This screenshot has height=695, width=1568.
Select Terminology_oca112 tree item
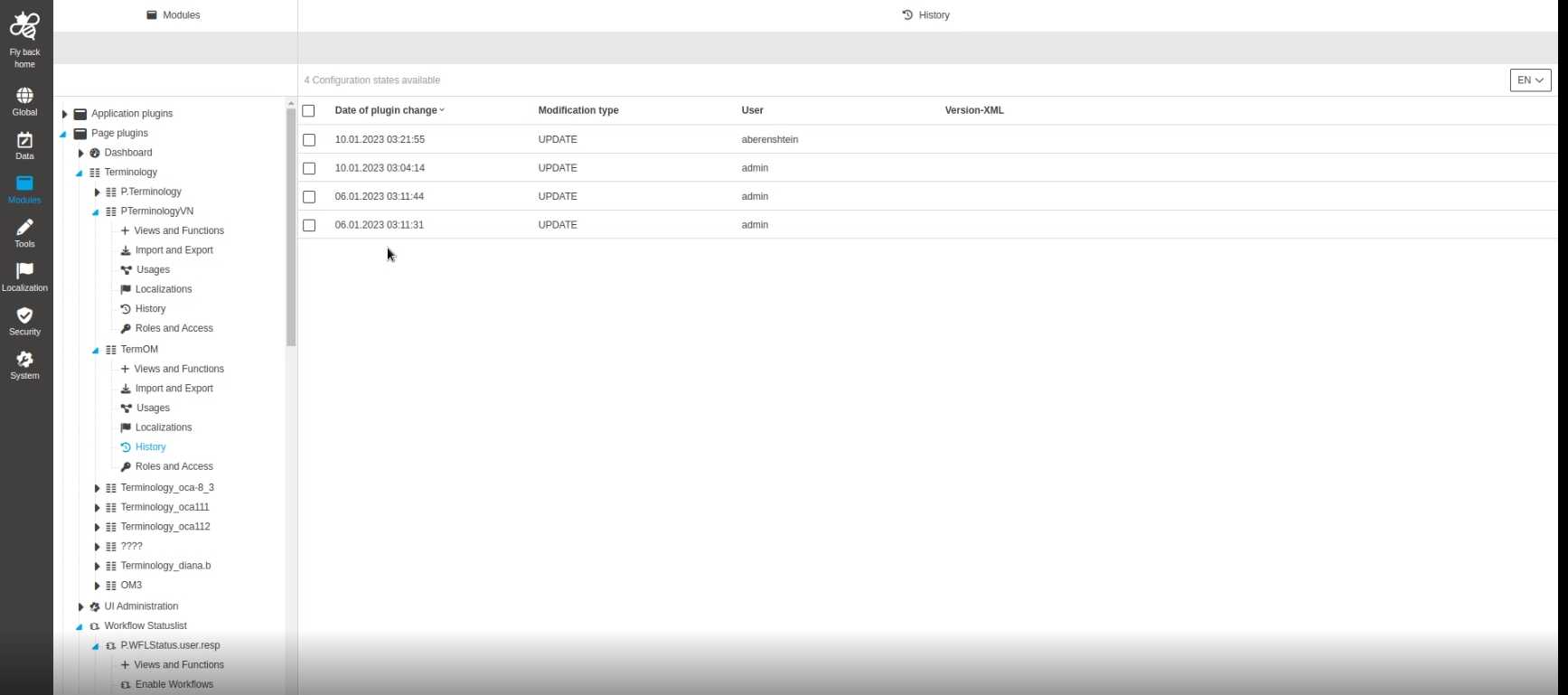pos(165,527)
